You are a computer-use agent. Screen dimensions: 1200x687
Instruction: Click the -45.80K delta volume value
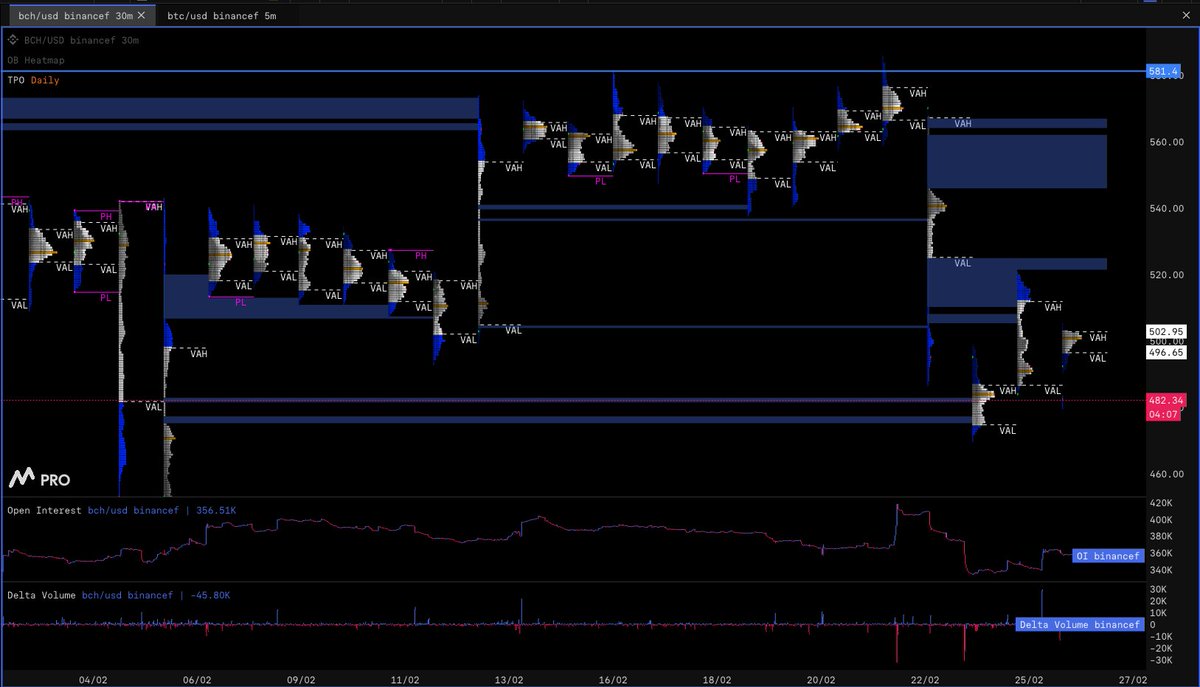coord(209,595)
